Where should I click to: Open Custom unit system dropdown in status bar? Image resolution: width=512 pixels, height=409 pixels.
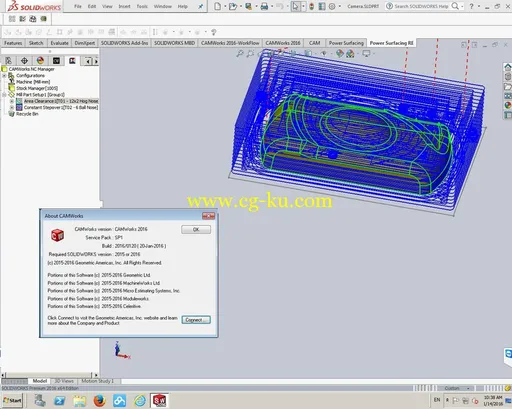coord(468,388)
